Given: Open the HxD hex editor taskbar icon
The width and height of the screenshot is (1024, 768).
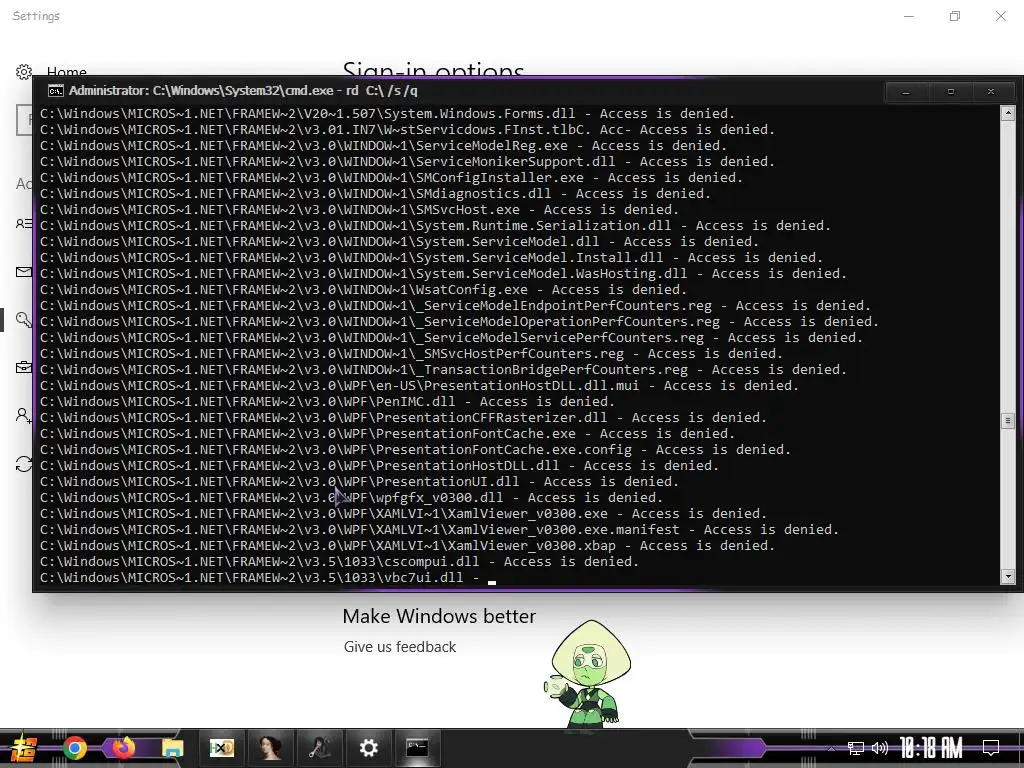Looking at the screenshot, I should tap(221, 748).
